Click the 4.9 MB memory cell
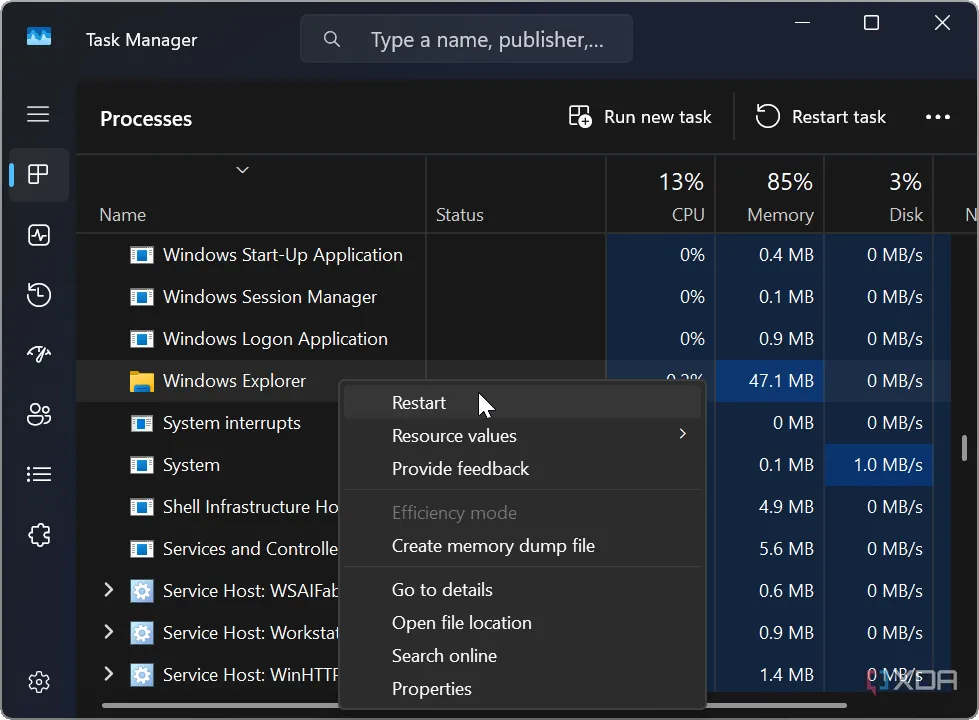979x720 pixels. click(769, 507)
